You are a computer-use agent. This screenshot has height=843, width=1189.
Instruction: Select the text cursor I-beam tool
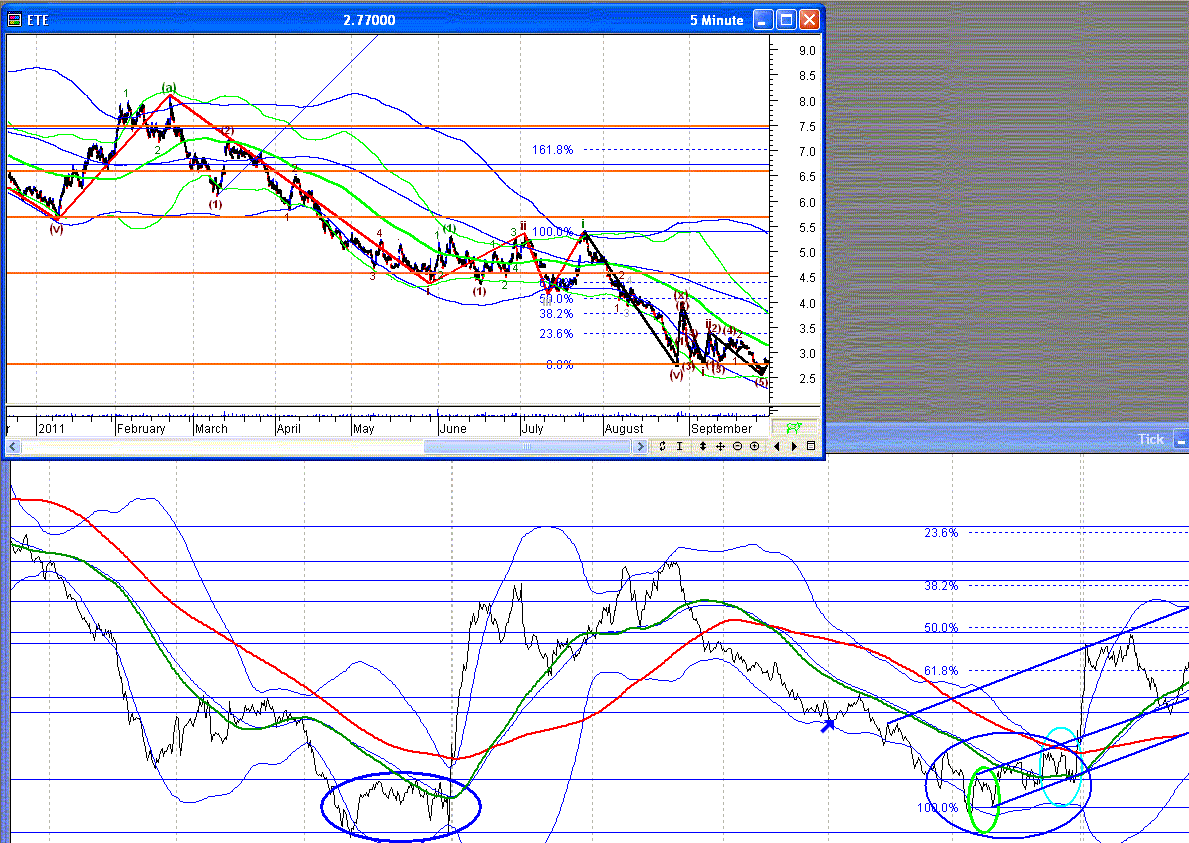tap(680, 447)
